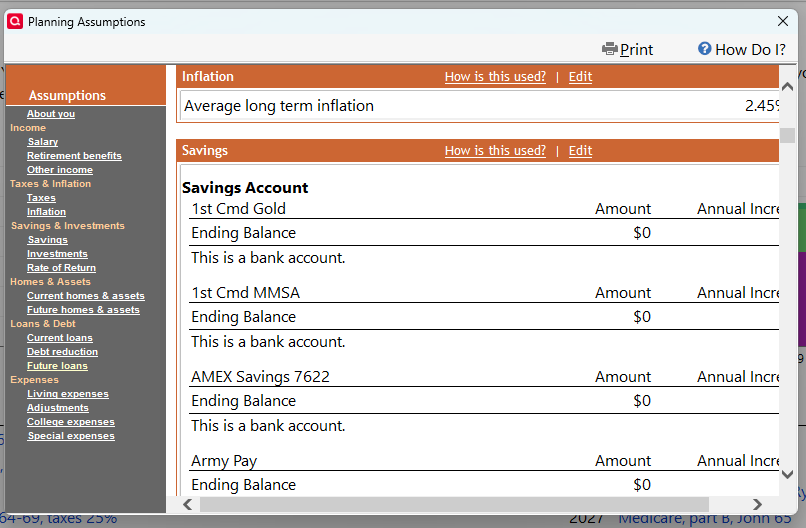The height and width of the screenshot is (528, 806).
Task: Click the vertical scrollbar up arrow
Action: [787, 87]
